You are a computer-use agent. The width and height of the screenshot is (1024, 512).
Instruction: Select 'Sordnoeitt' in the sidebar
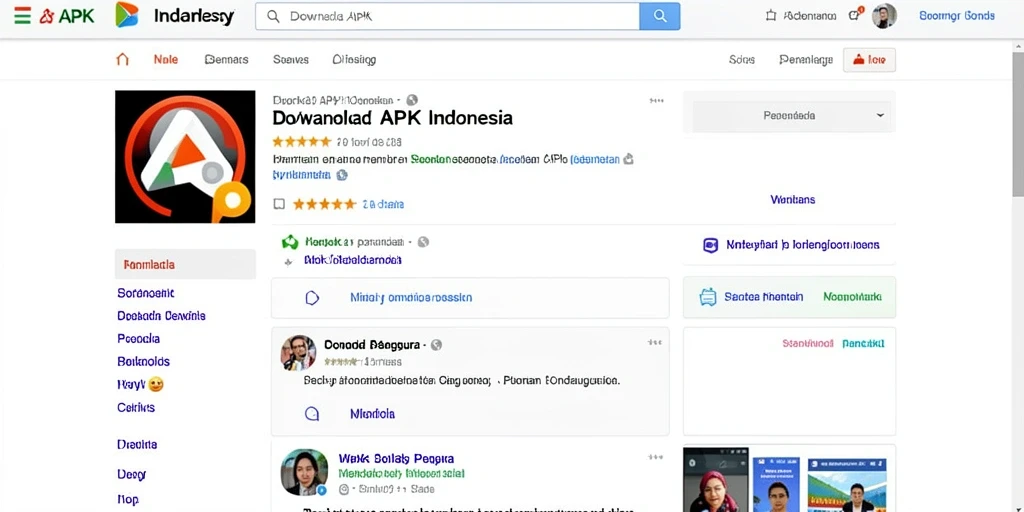pos(146,293)
